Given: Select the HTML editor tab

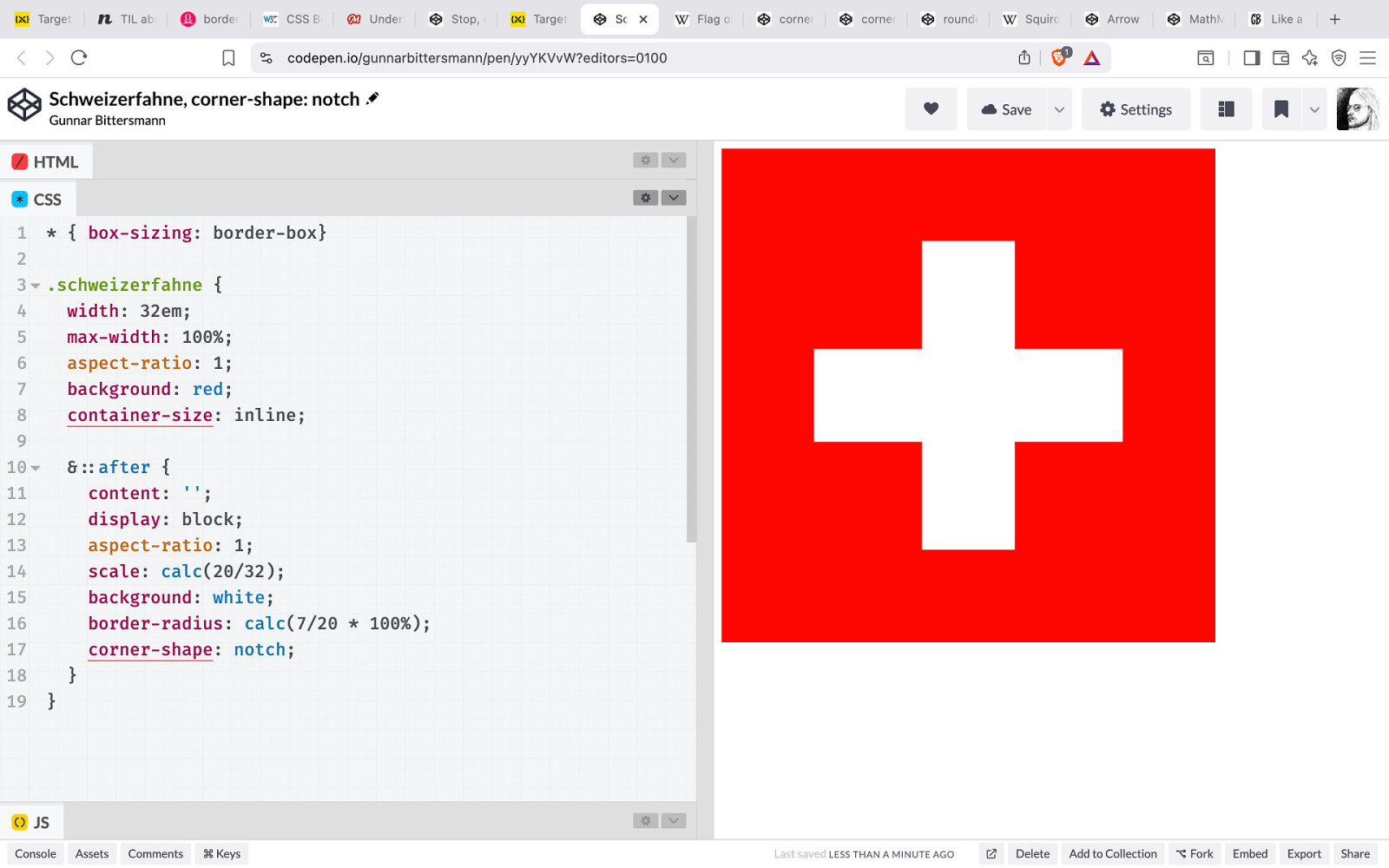Looking at the screenshot, I should coord(46,161).
